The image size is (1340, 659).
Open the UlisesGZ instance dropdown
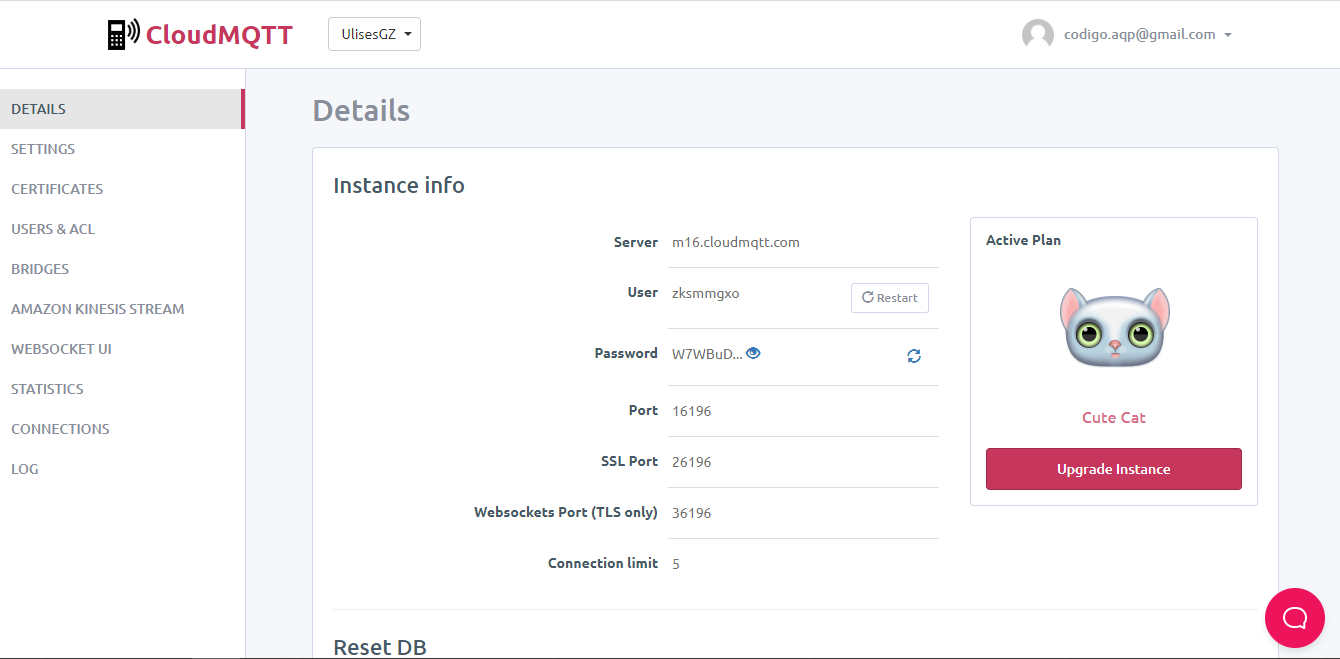pos(374,34)
